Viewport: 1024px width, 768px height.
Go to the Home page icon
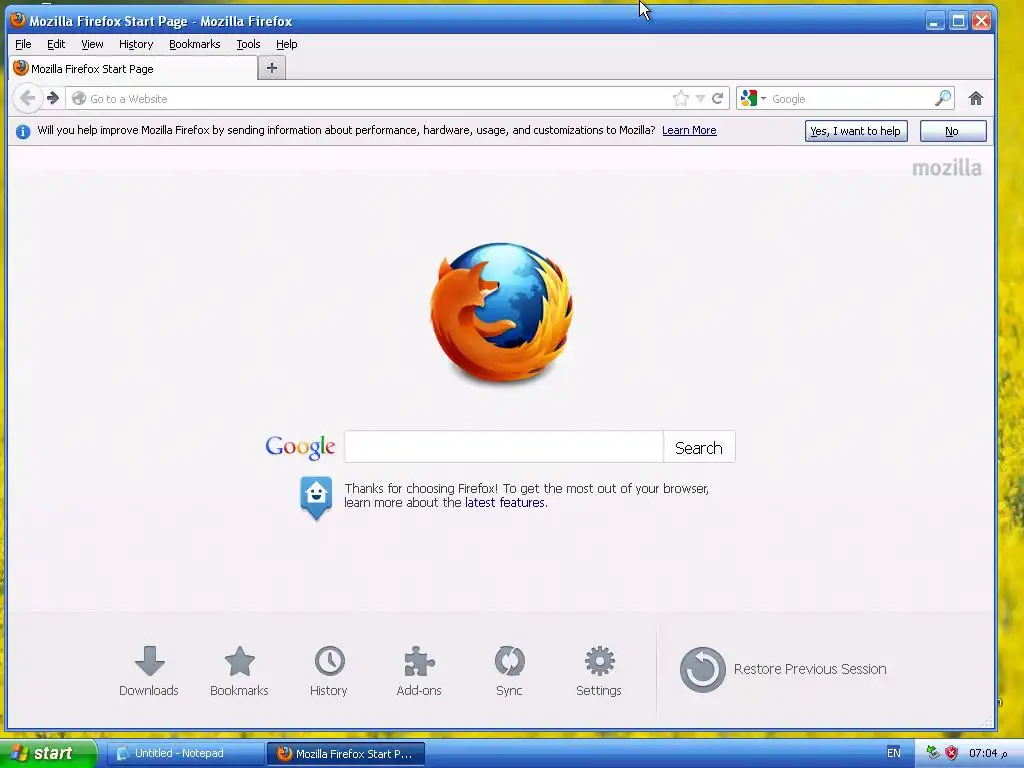[x=976, y=99]
